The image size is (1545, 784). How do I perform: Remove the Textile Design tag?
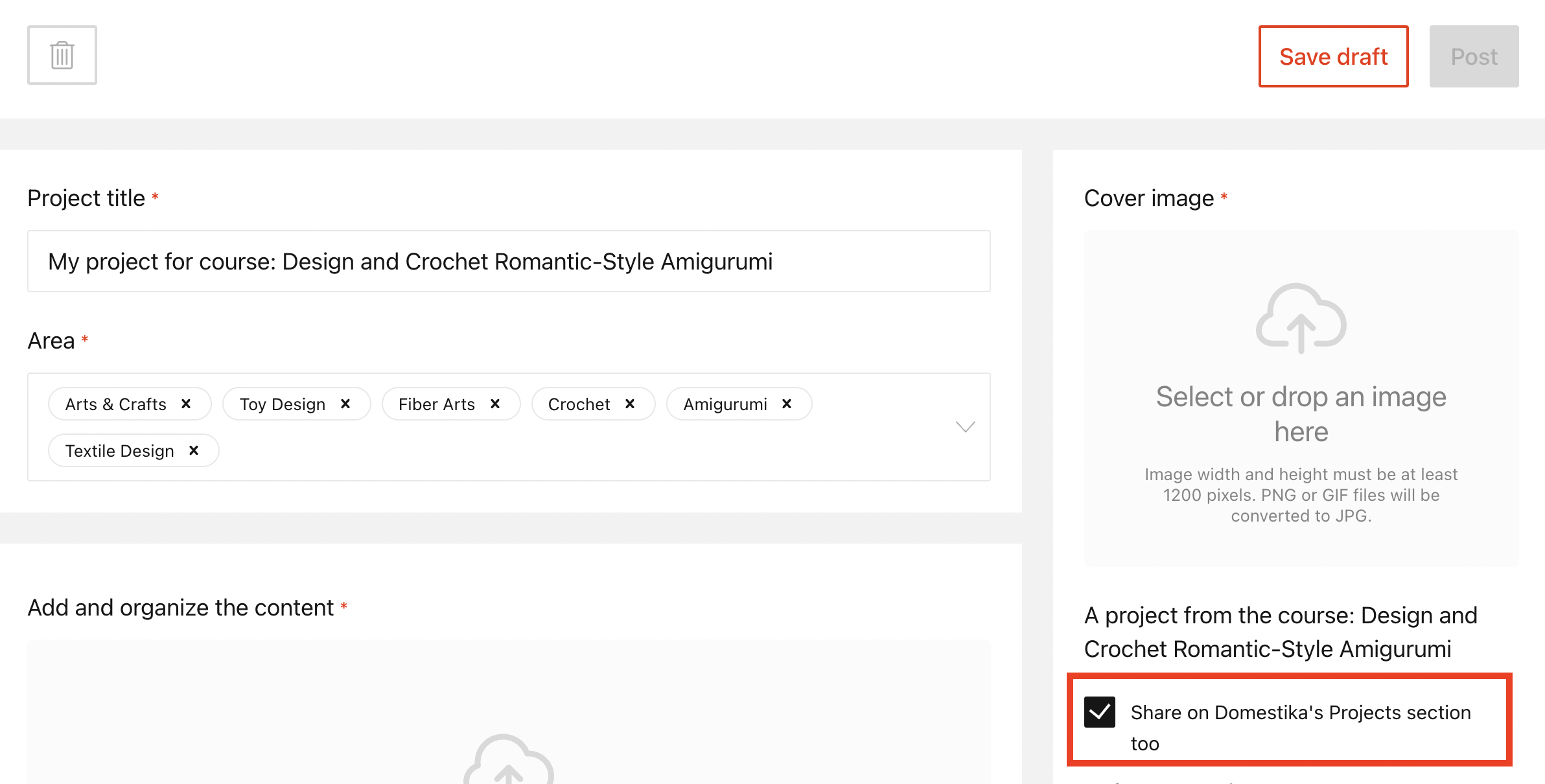coord(194,450)
